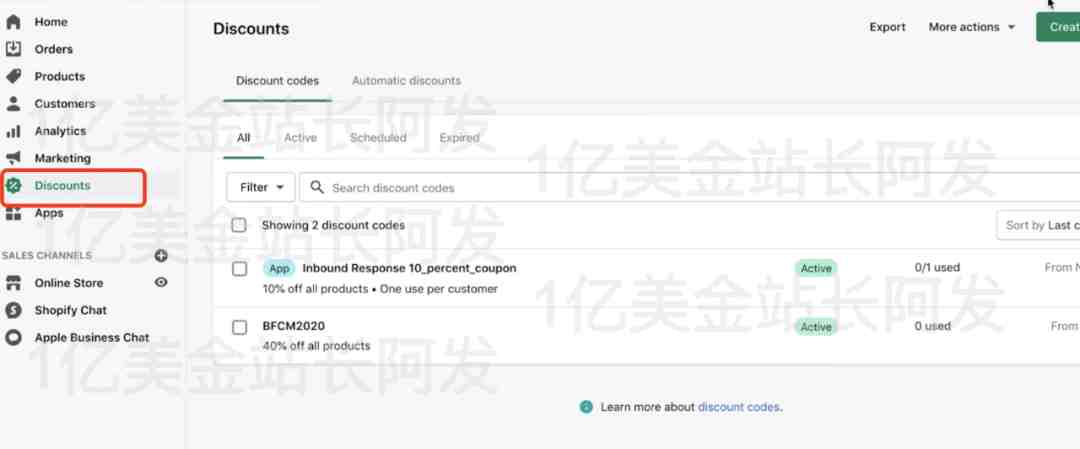Viewport: 1080px width, 449px height.
Task: Select the Discount codes tab
Action: [278, 81]
